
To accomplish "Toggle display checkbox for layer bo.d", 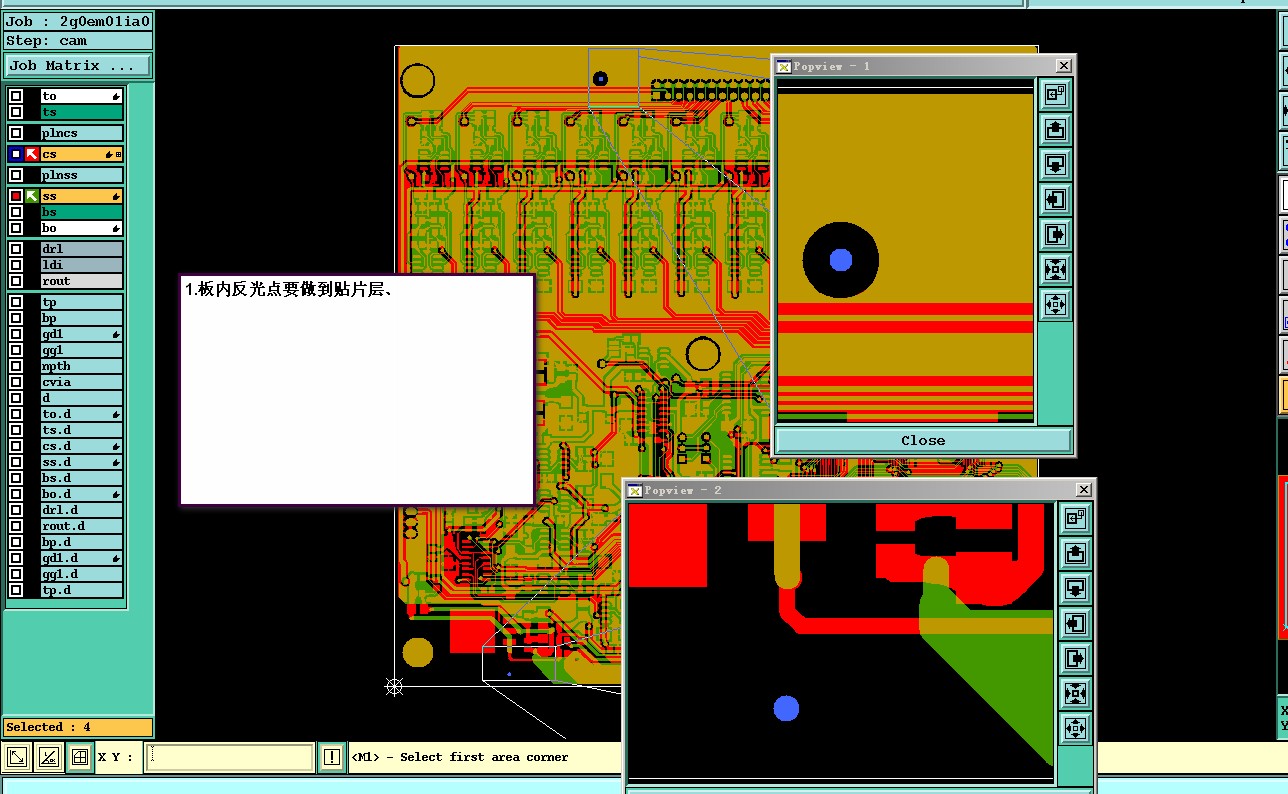I will [16, 494].
